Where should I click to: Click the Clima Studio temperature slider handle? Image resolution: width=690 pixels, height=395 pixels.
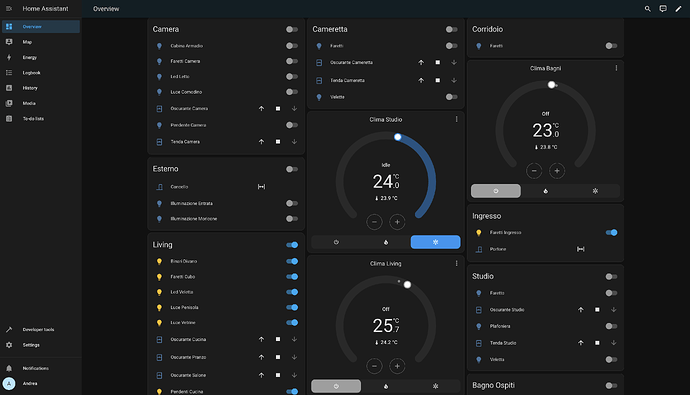(398, 137)
